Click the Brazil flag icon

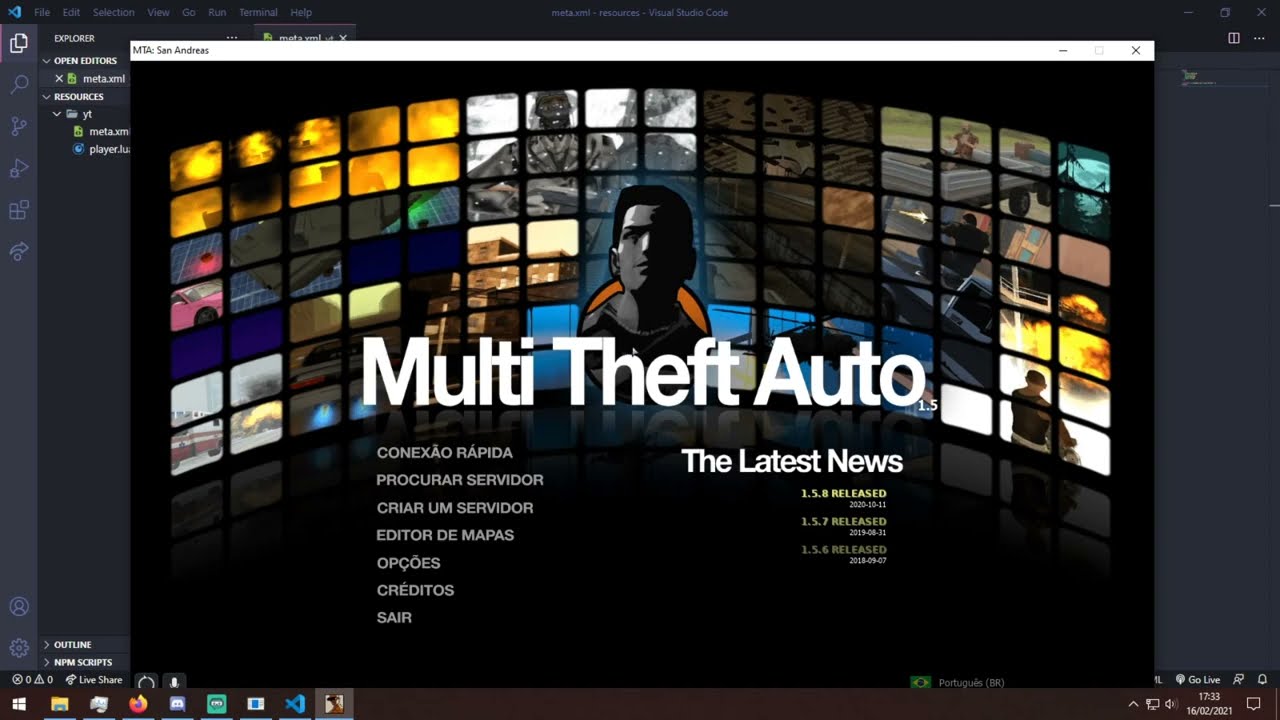[920, 683]
